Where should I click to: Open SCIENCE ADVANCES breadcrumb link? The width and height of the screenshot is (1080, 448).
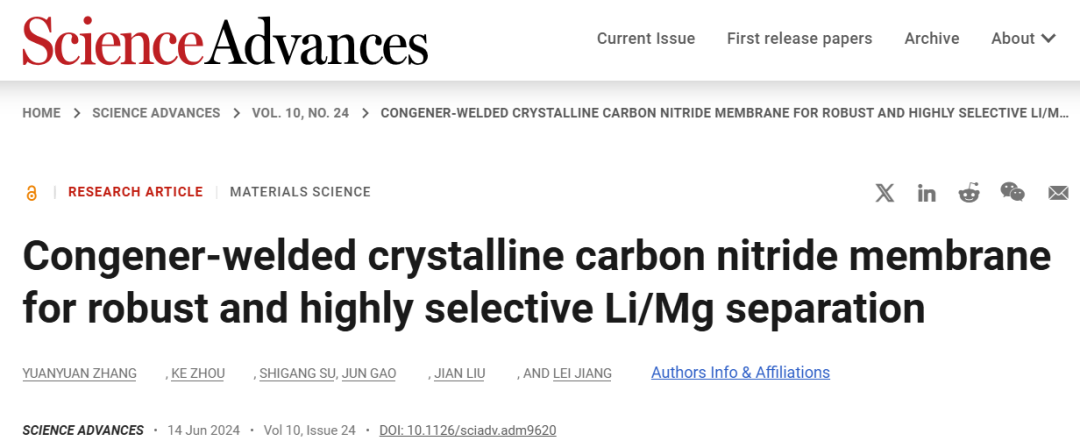156,113
